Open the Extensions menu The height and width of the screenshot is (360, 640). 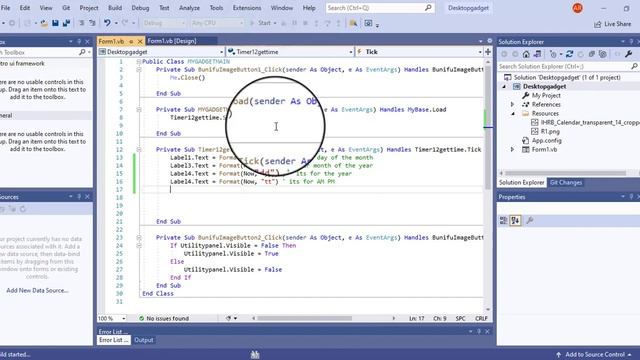coord(247,8)
